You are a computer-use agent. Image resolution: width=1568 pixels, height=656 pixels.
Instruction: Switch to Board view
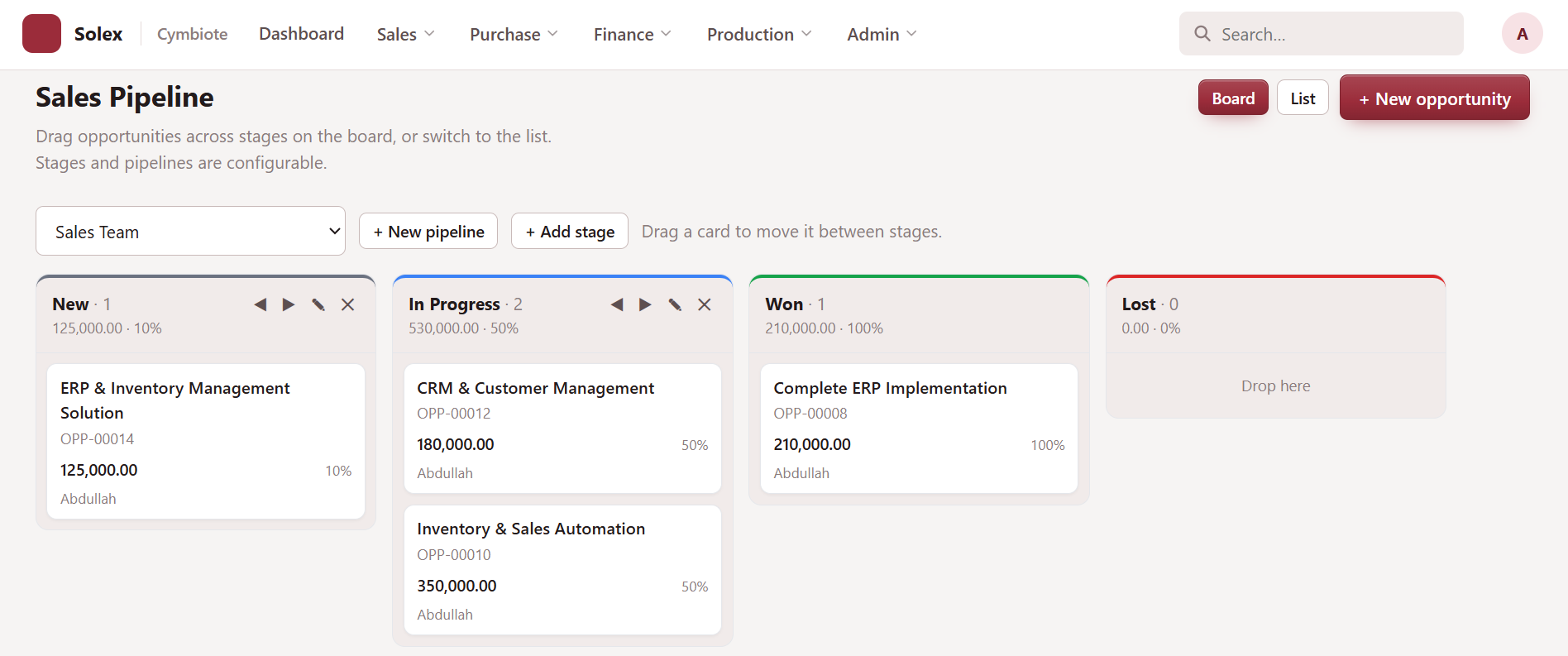pyautogui.click(x=1233, y=98)
